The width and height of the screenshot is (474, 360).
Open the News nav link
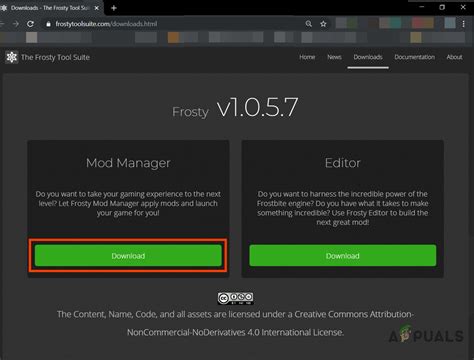pyautogui.click(x=334, y=57)
